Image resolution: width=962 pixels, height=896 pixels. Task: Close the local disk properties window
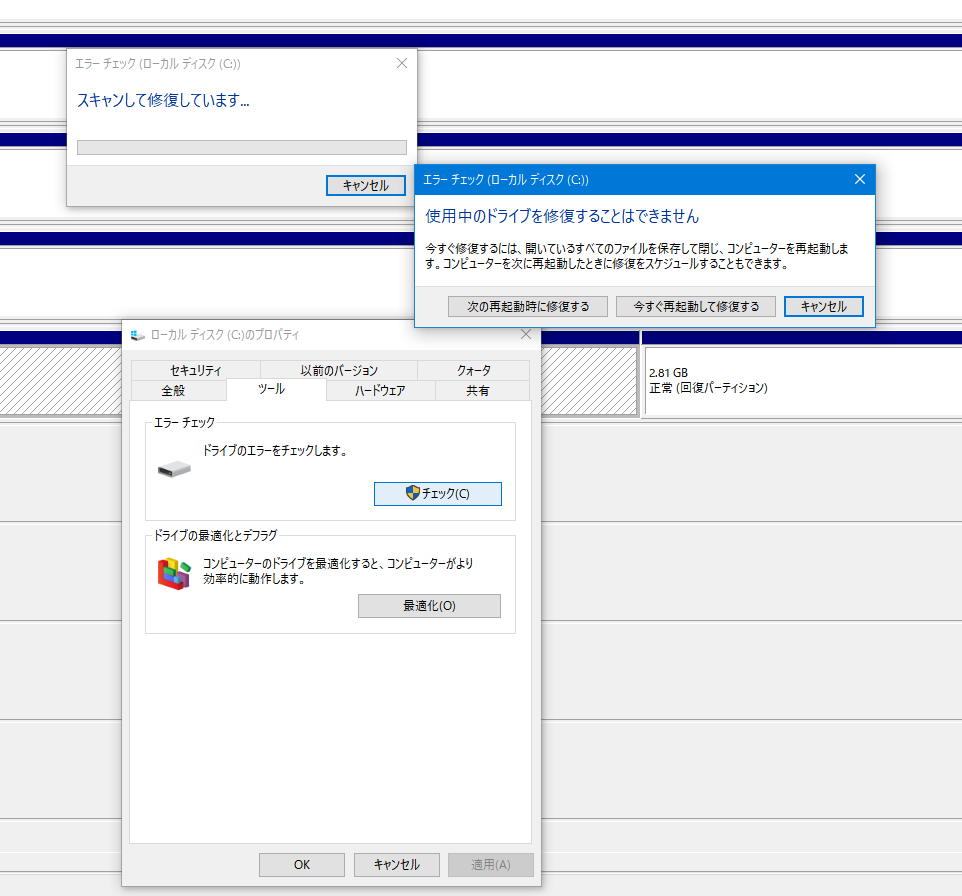tap(526, 334)
